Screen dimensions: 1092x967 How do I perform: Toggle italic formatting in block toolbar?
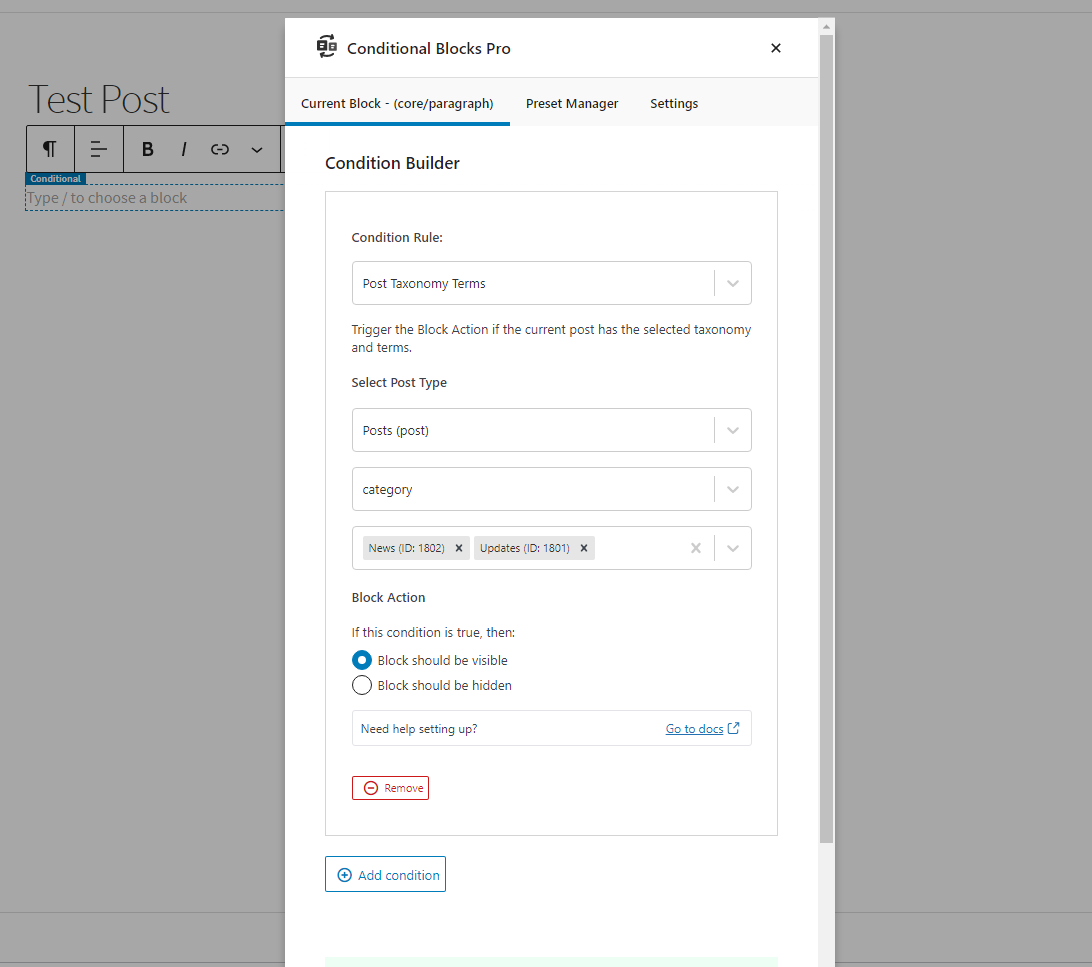pyautogui.click(x=184, y=149)
